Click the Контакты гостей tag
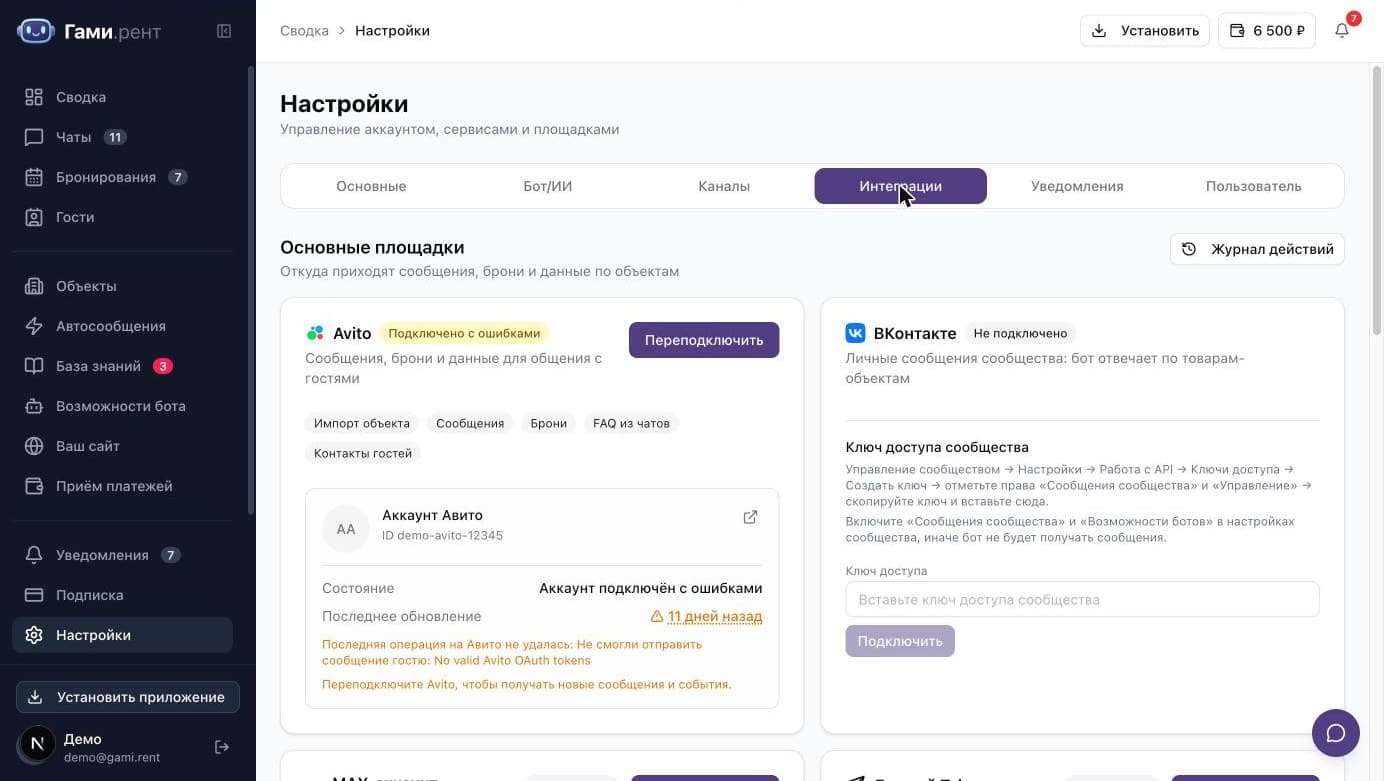The image size is (1384, 781). click(363, 453)
